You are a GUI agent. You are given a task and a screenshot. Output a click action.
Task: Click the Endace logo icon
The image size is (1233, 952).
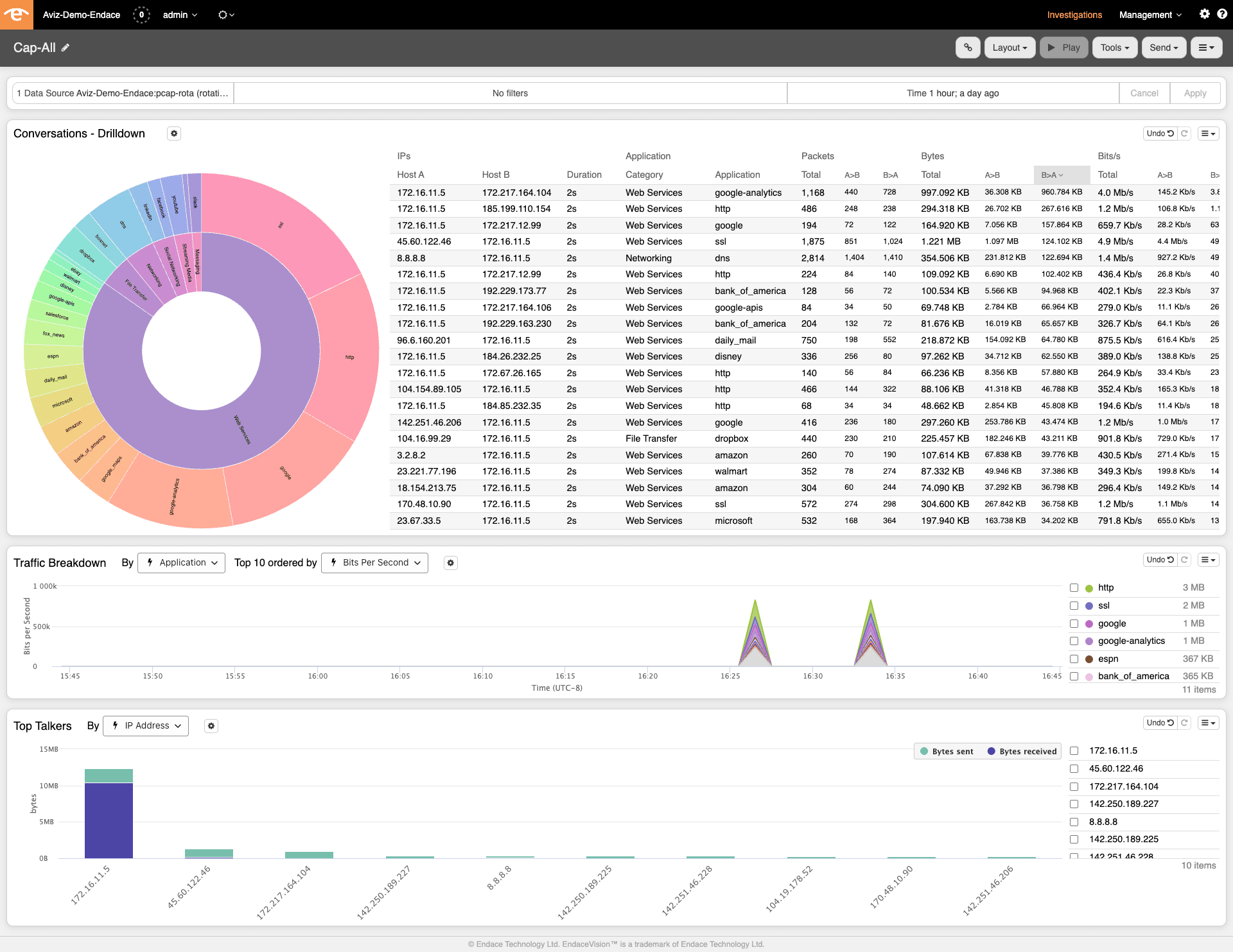coord(17,14)
